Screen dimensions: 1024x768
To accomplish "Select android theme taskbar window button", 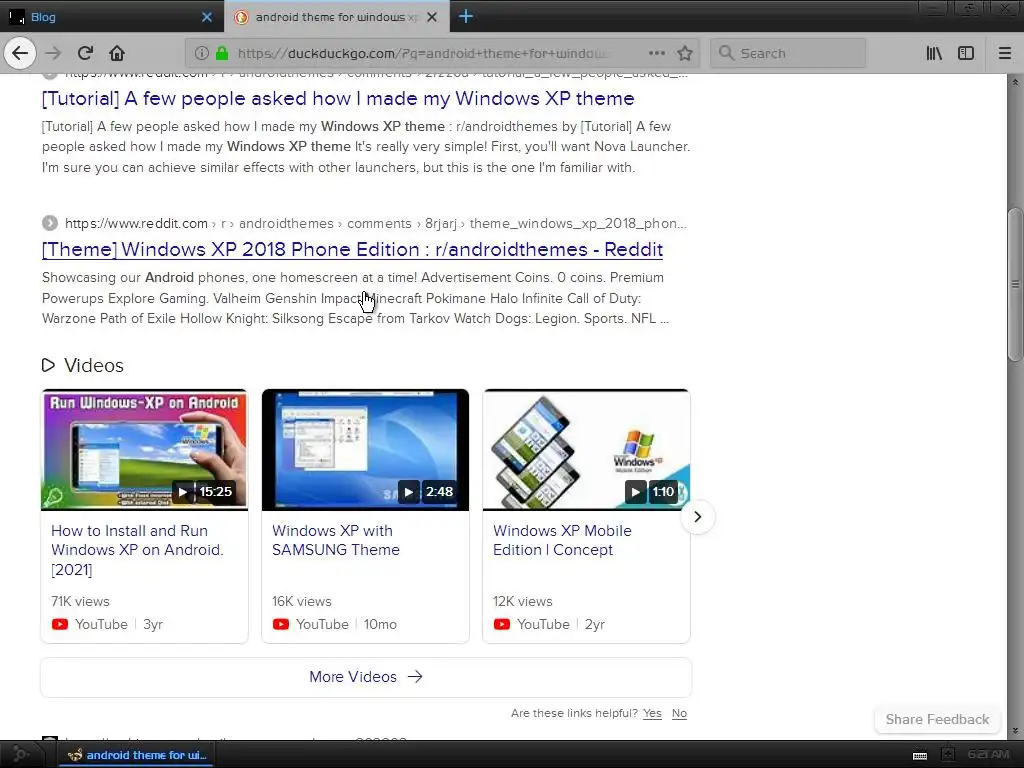I will tap(137, 755).
